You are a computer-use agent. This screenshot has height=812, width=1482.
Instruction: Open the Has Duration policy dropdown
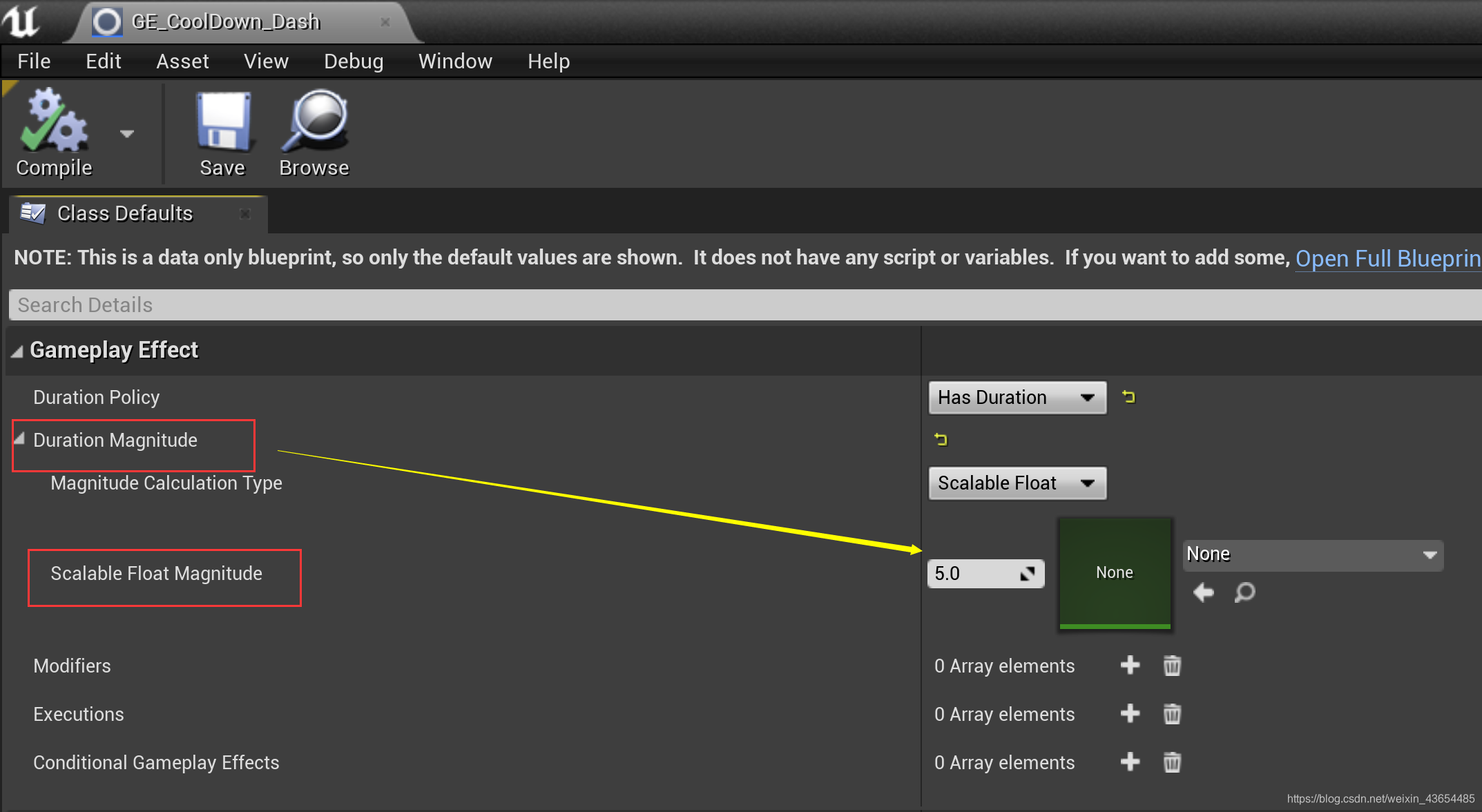point(1017,398)
